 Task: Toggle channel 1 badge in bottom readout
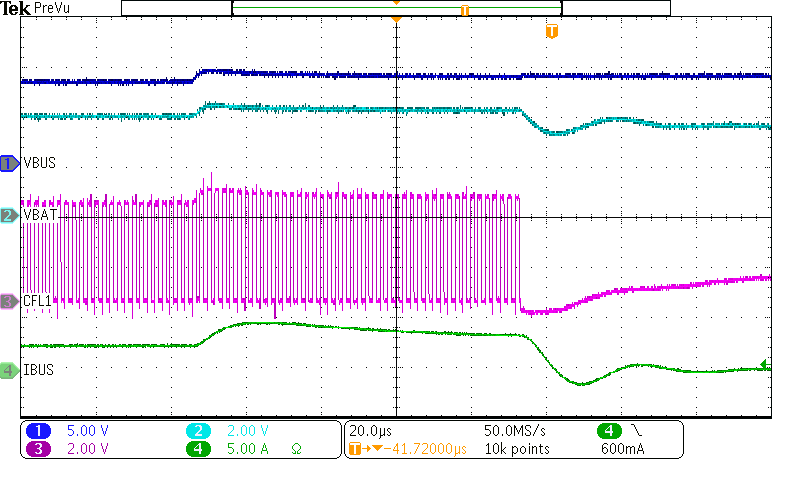point(38,431)
